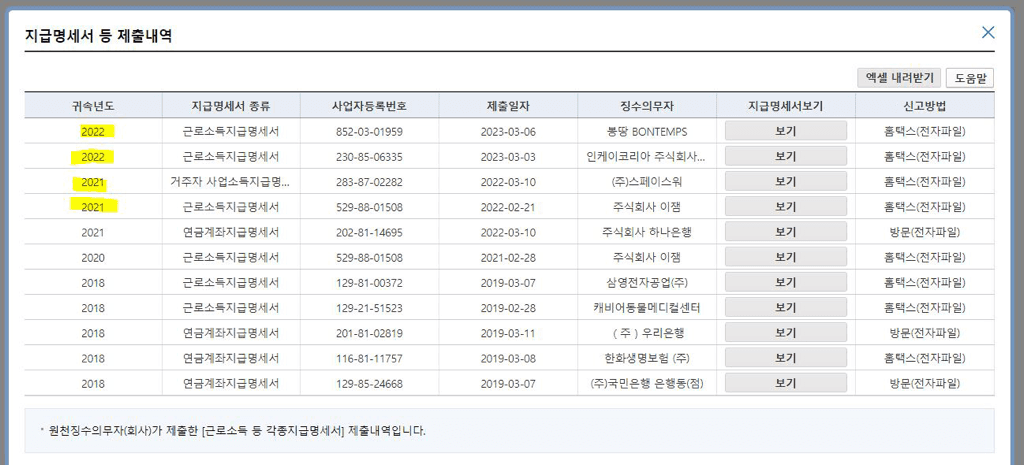The height and width of the screenshot is (465, 1024).
Task: Click 보기 for 한화생명보험 (주) row
Action: pyautogui.click(x=786, y=358)
